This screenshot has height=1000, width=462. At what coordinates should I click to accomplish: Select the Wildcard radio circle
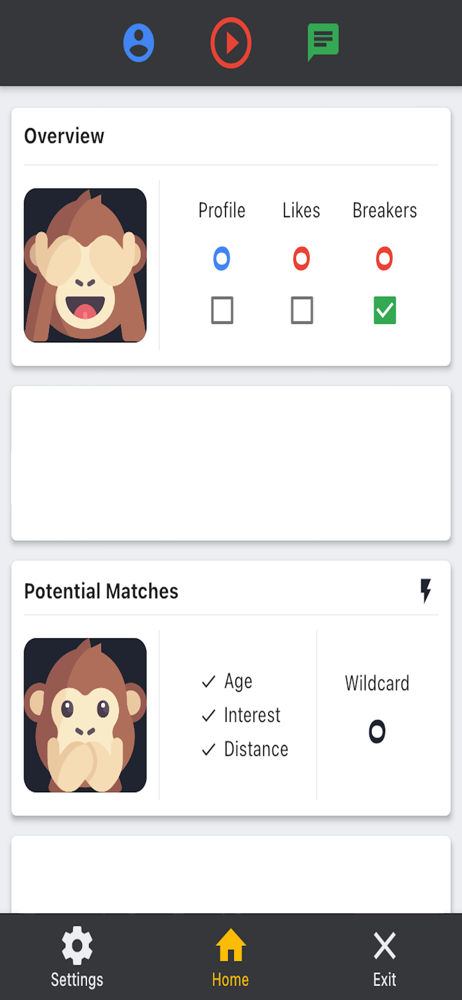click(x=377, y=731)
